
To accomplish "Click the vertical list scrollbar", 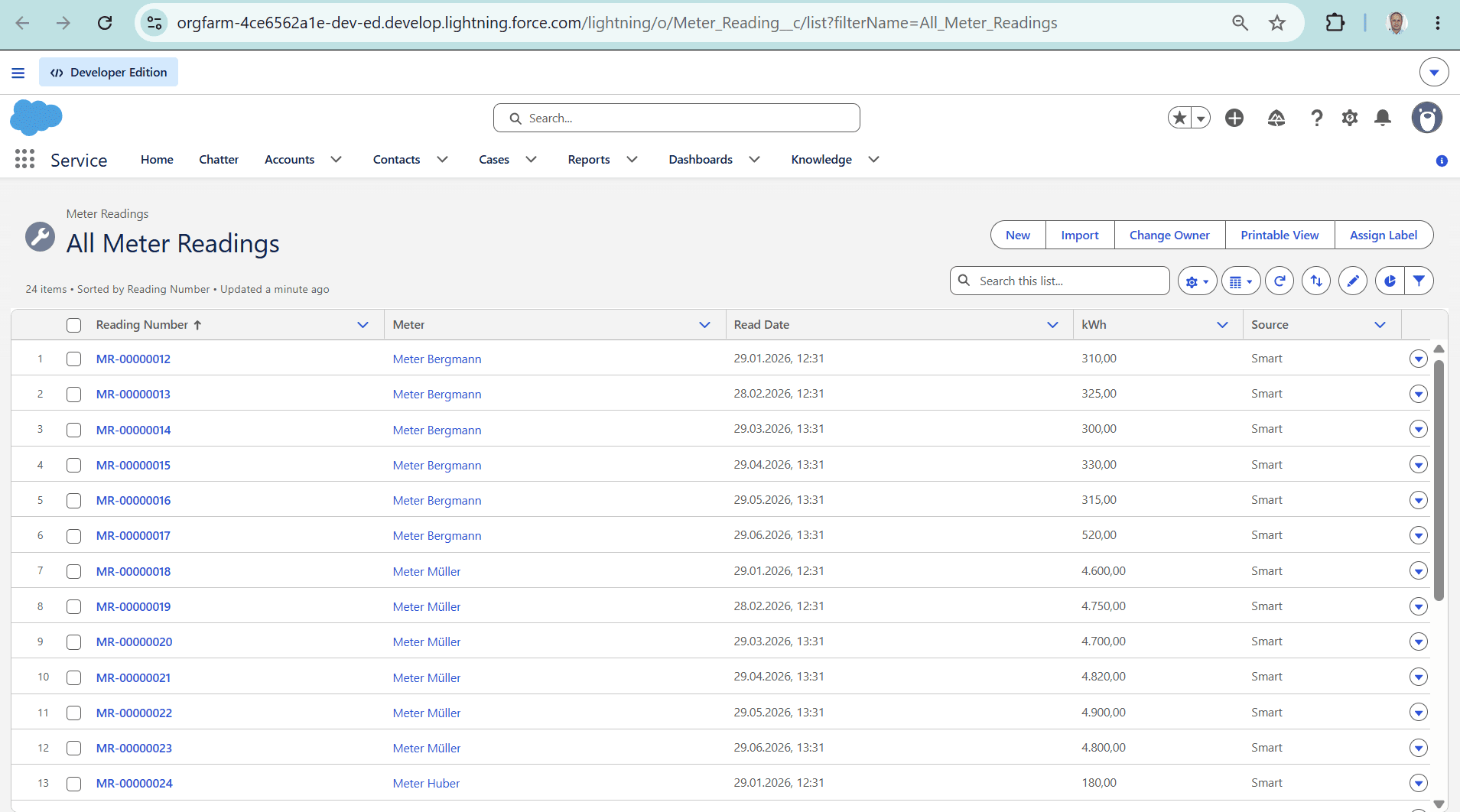I will 1439,480.
